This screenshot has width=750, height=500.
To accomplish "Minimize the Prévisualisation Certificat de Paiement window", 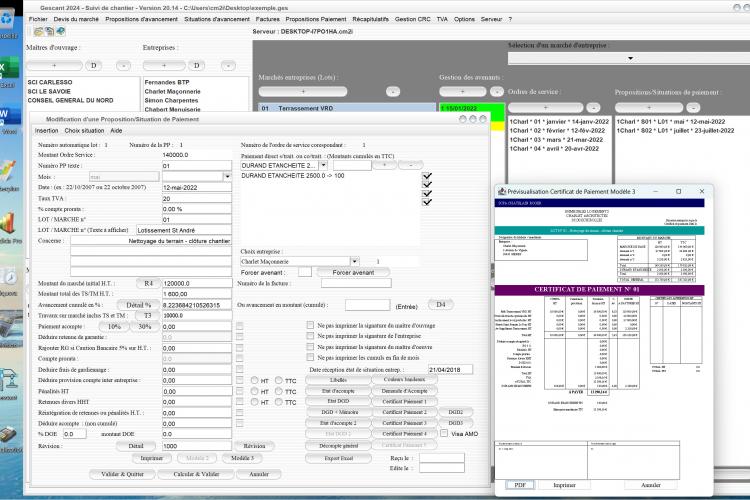I will [655, 191].
